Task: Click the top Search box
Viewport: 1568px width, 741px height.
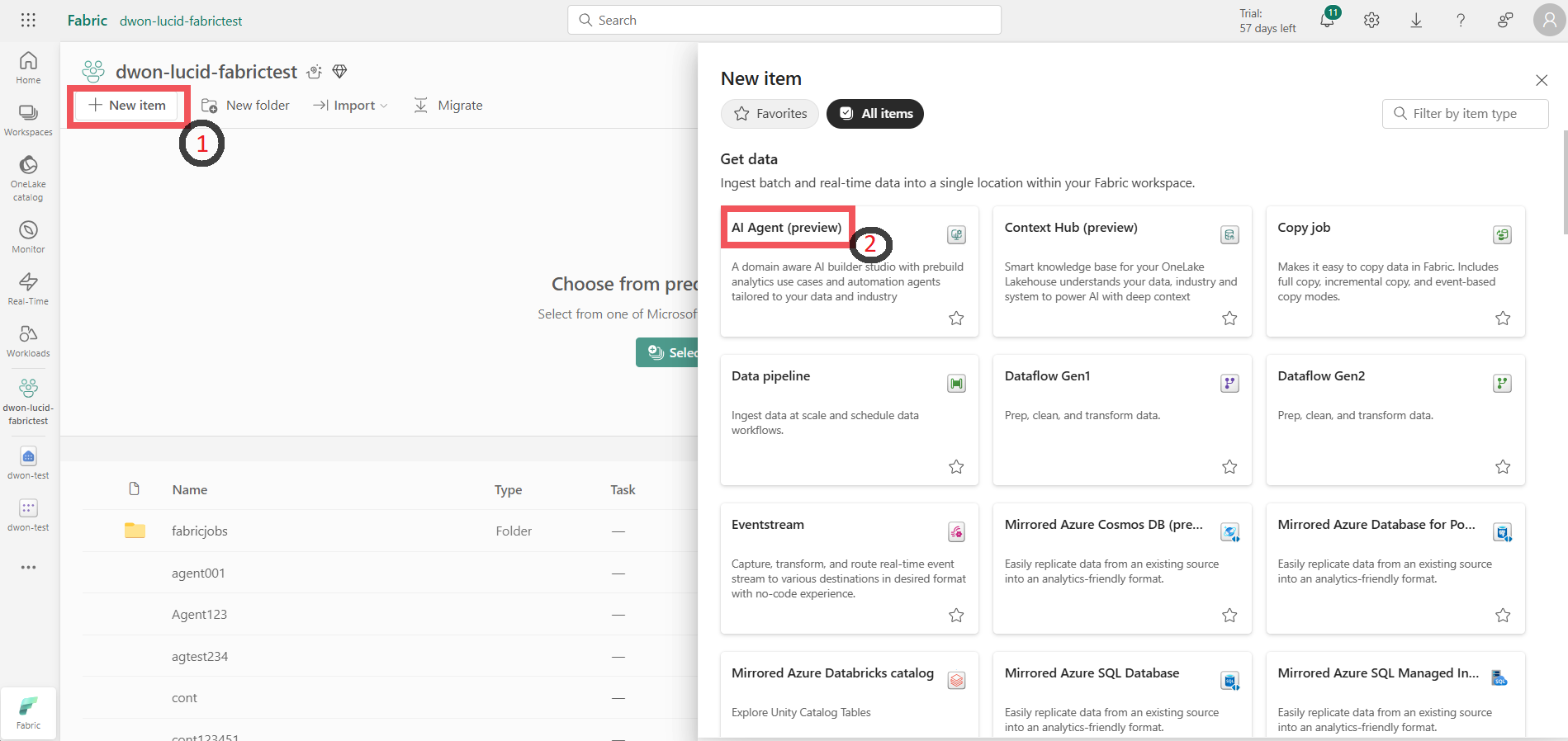Action: 784,20
